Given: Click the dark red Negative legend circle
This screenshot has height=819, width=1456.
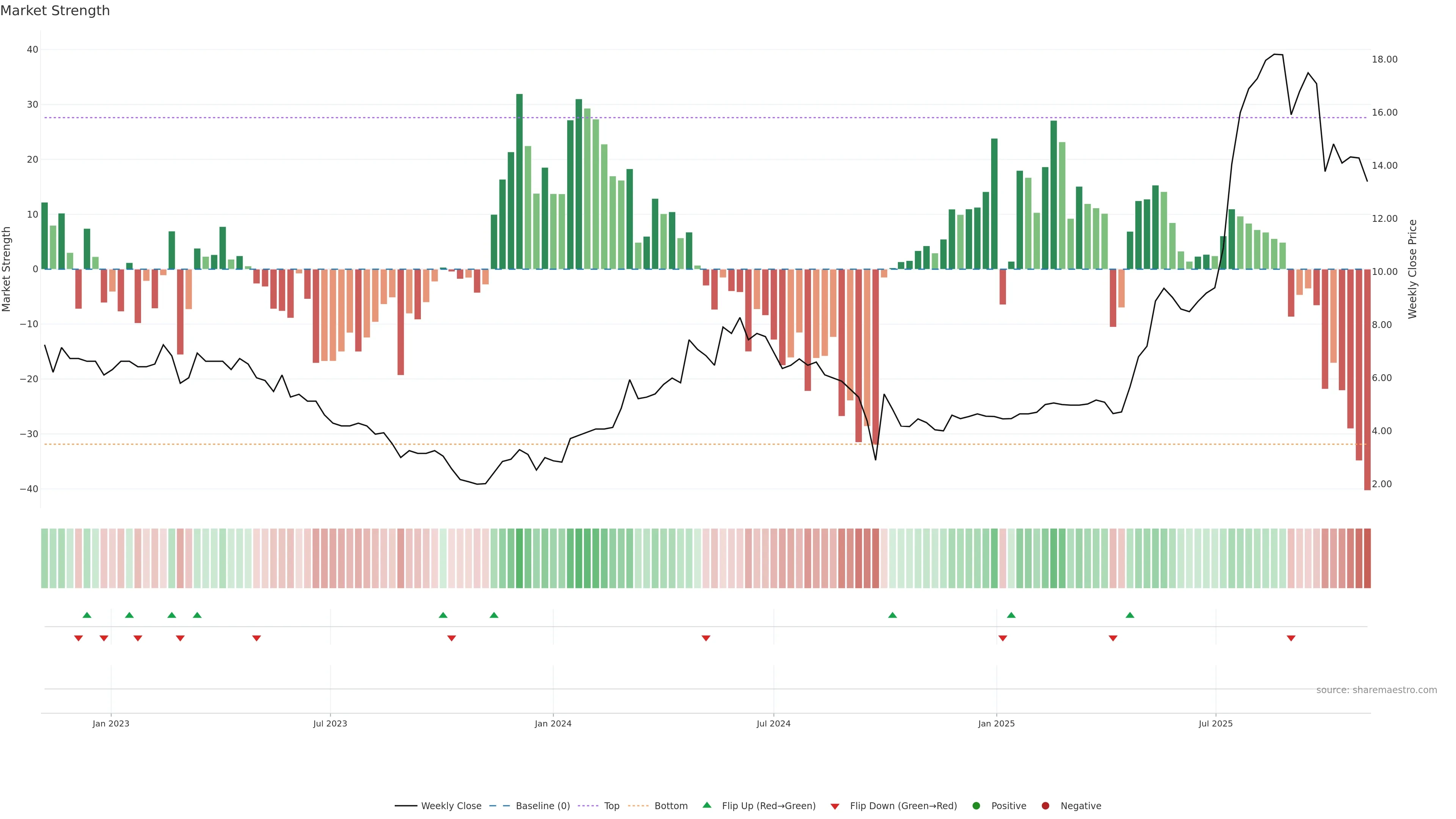Looking at the screenshot, I should point(1045,805).
